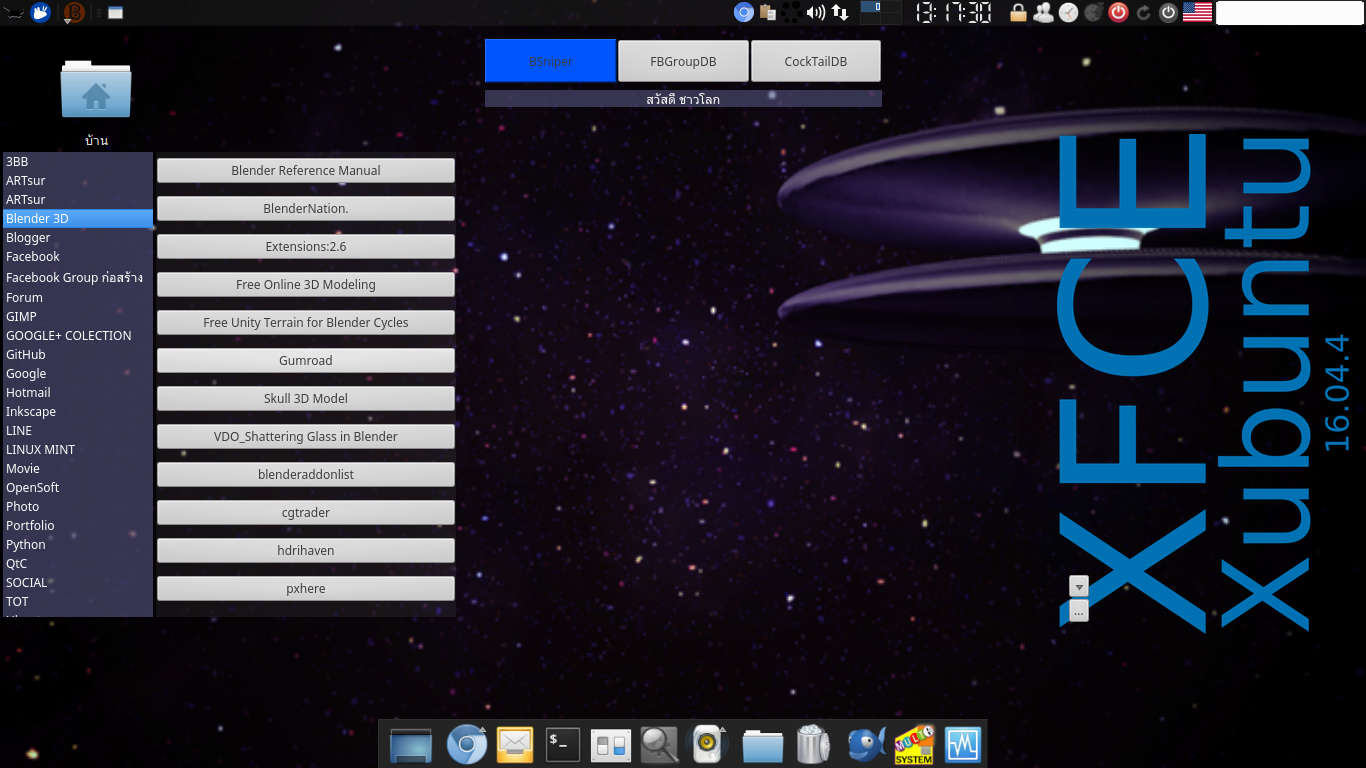Screen dimensions: 1366x768
Task: Select Portfolio in the category list
Action: [x=78, y=525]
